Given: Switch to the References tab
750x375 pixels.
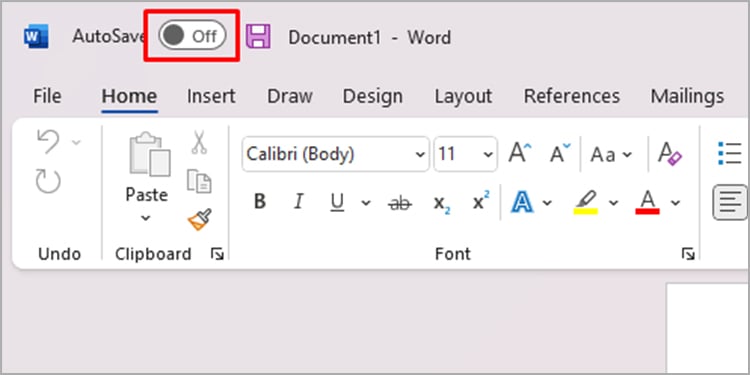Looking at the screenshot, I should pos(572,96).
